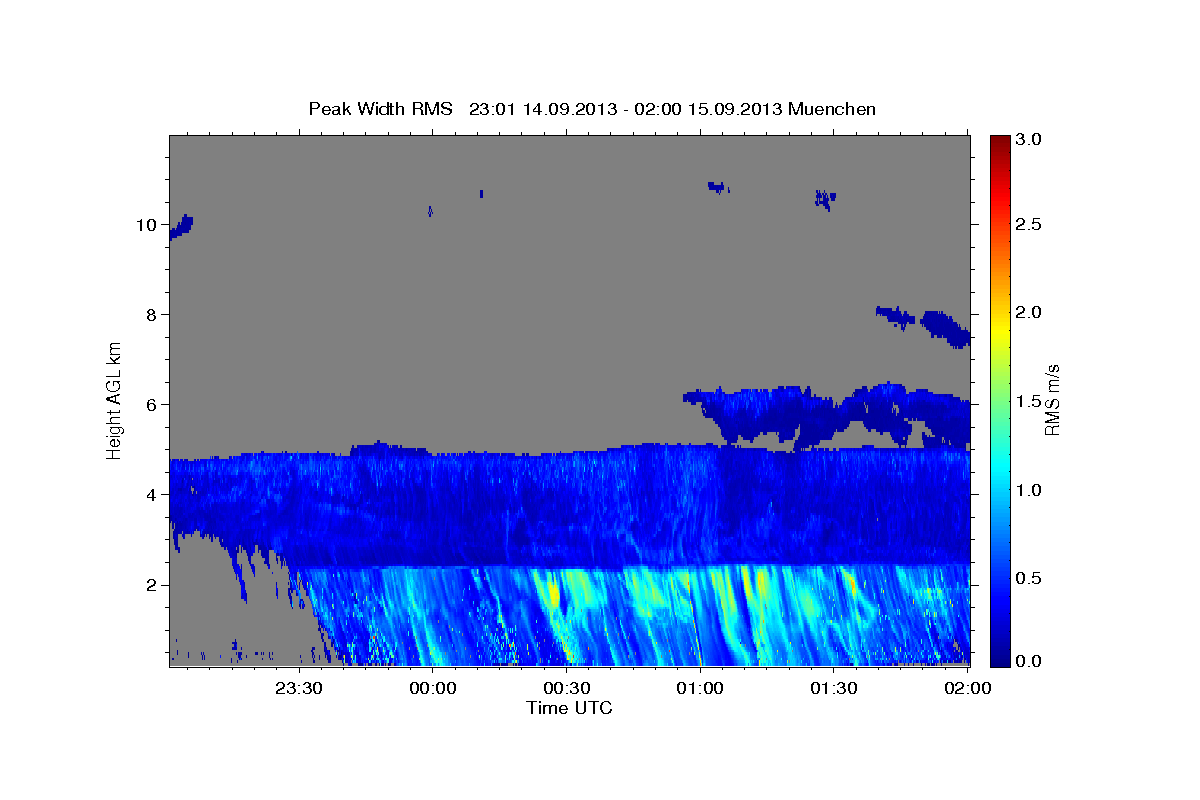
Task: Click the 00:30 time tick label
Action: coord(567,688)
